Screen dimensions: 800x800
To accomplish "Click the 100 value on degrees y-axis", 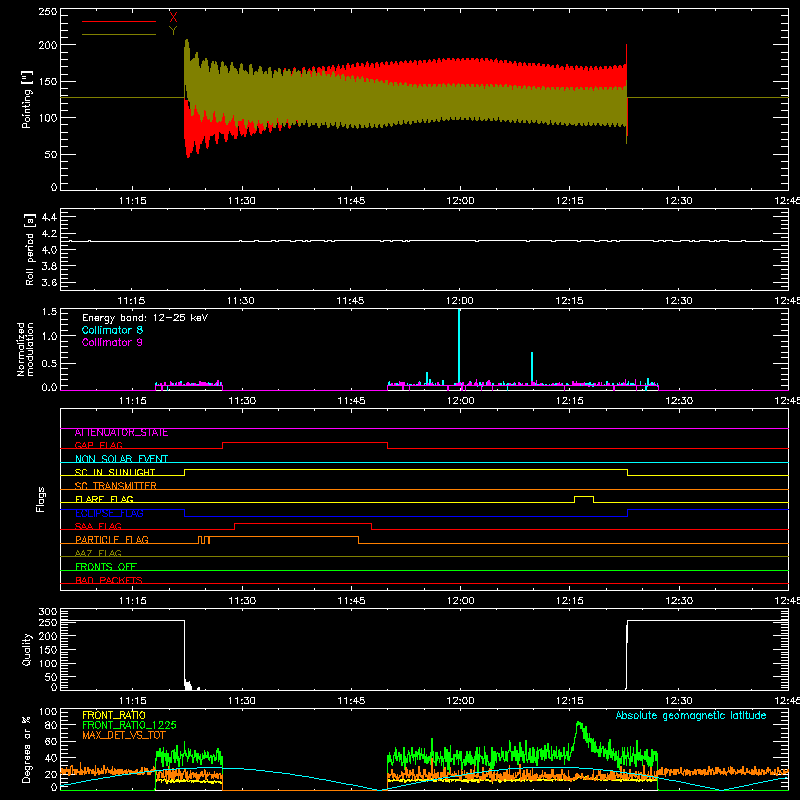I will (x=48, y=711).
